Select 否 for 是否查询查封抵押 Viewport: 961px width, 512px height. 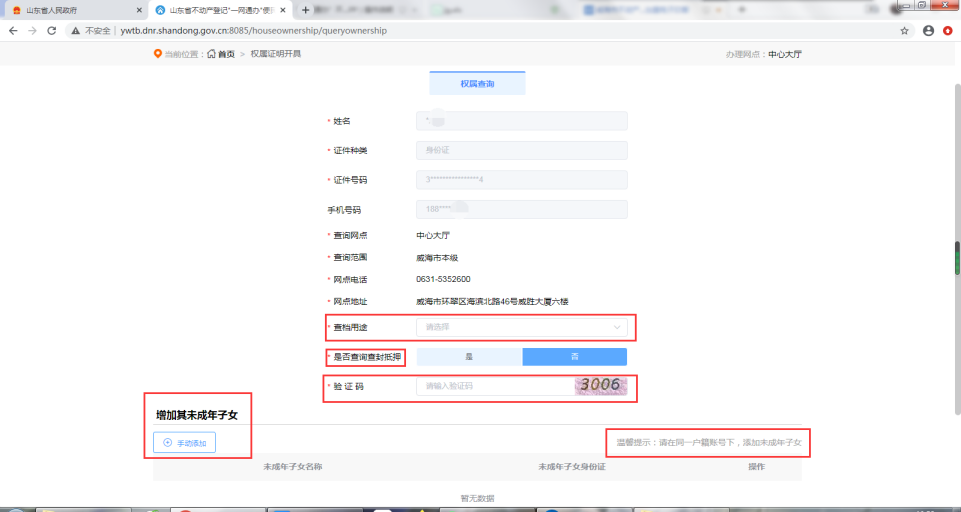click(x=574, y=357)
